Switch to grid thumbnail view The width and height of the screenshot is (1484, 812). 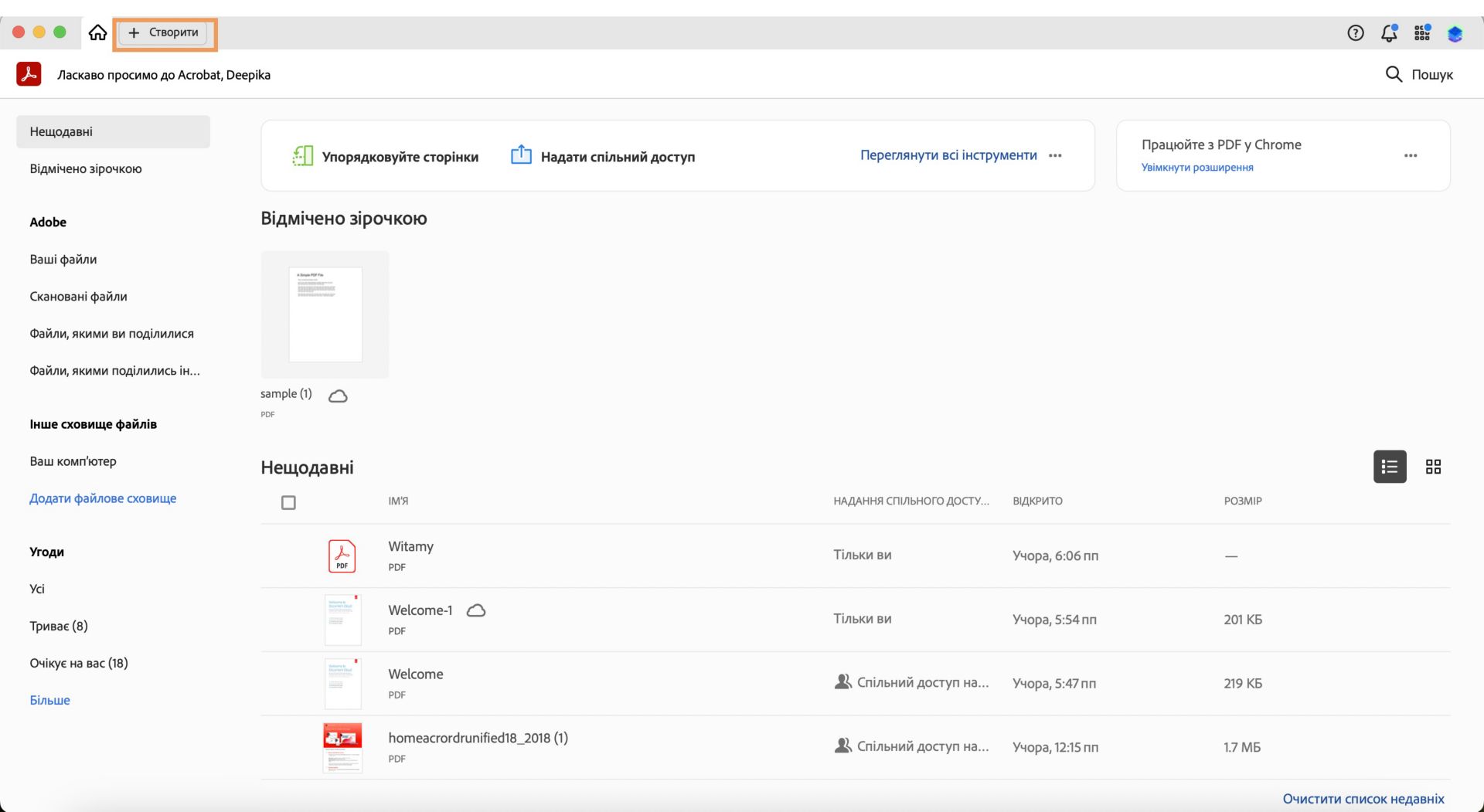tap(1433, 467)
